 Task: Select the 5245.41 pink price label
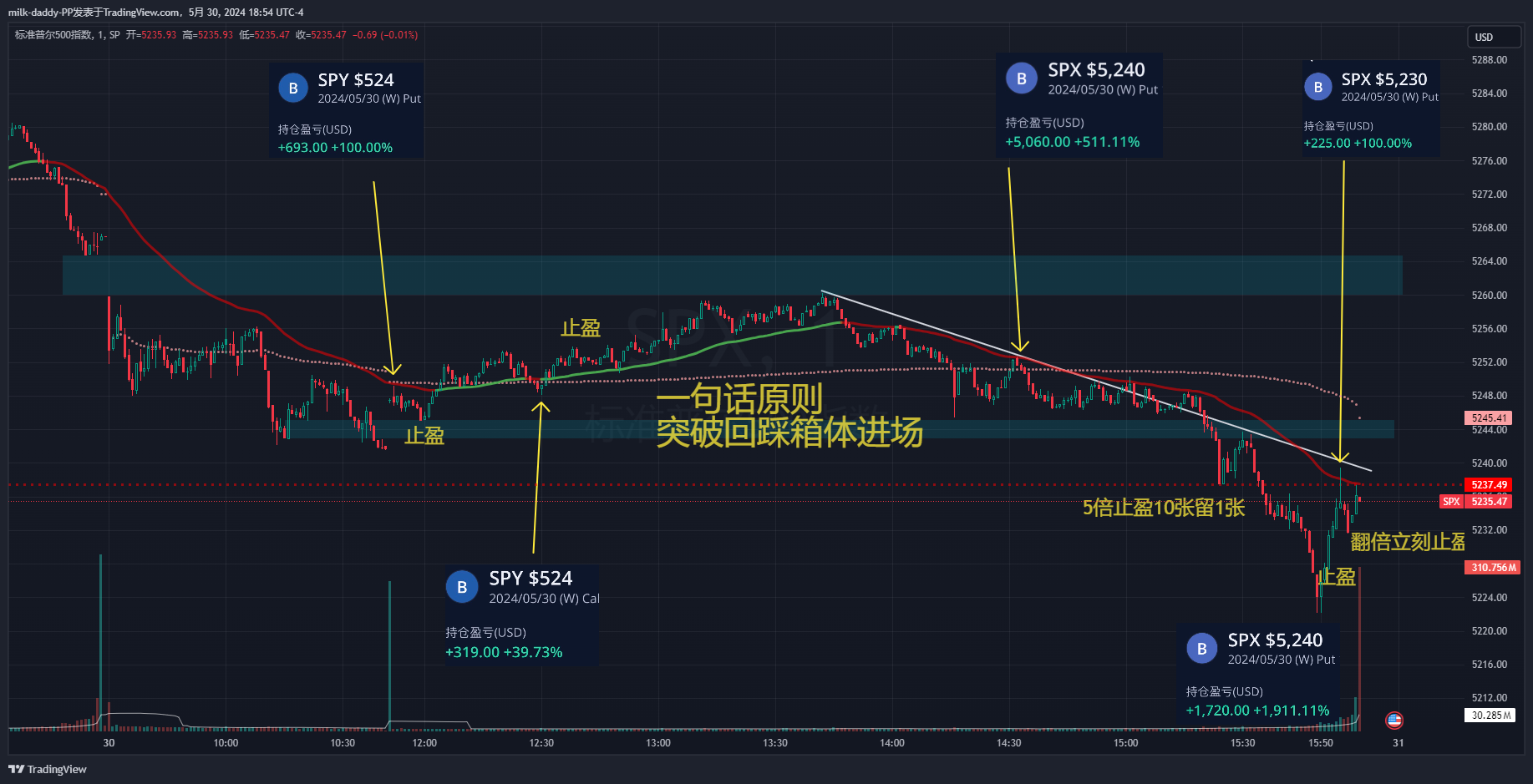[x=1489, y=418]
